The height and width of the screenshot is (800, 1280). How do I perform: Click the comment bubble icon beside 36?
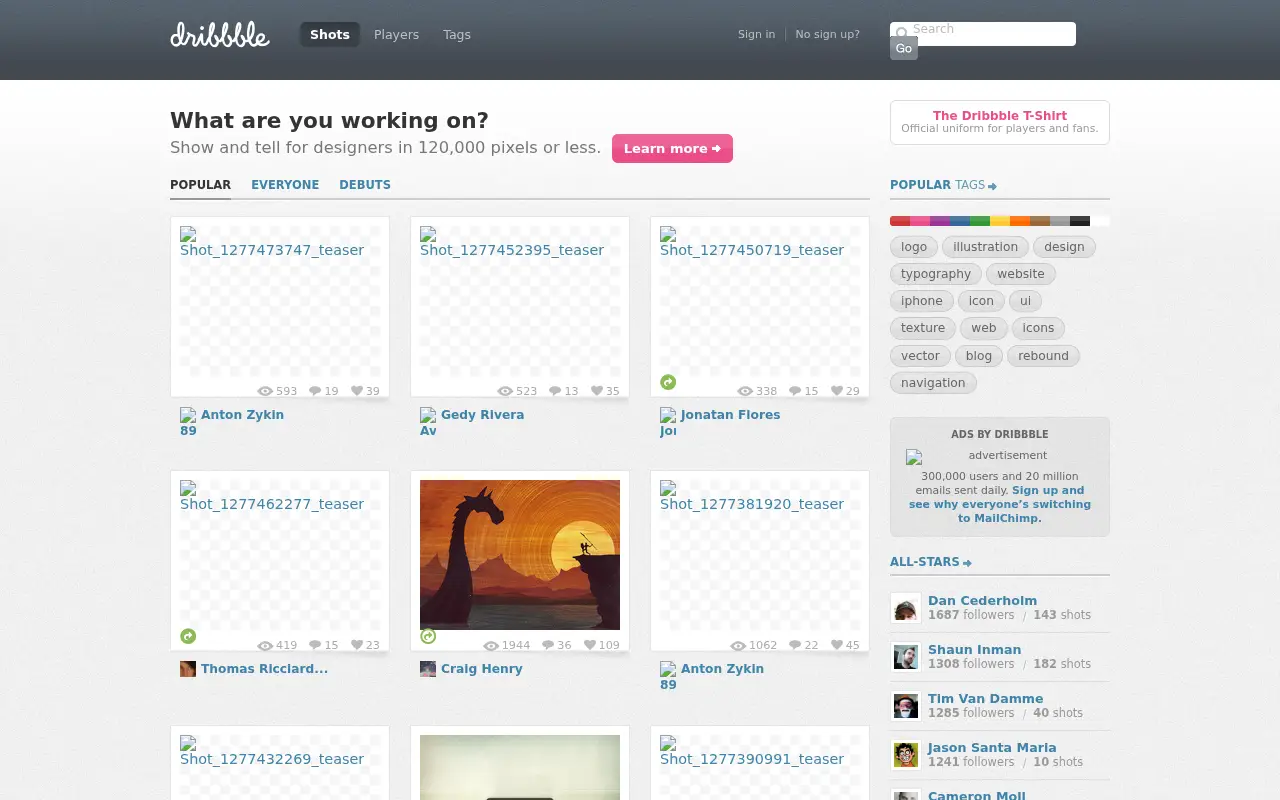(x=548, y=645)
